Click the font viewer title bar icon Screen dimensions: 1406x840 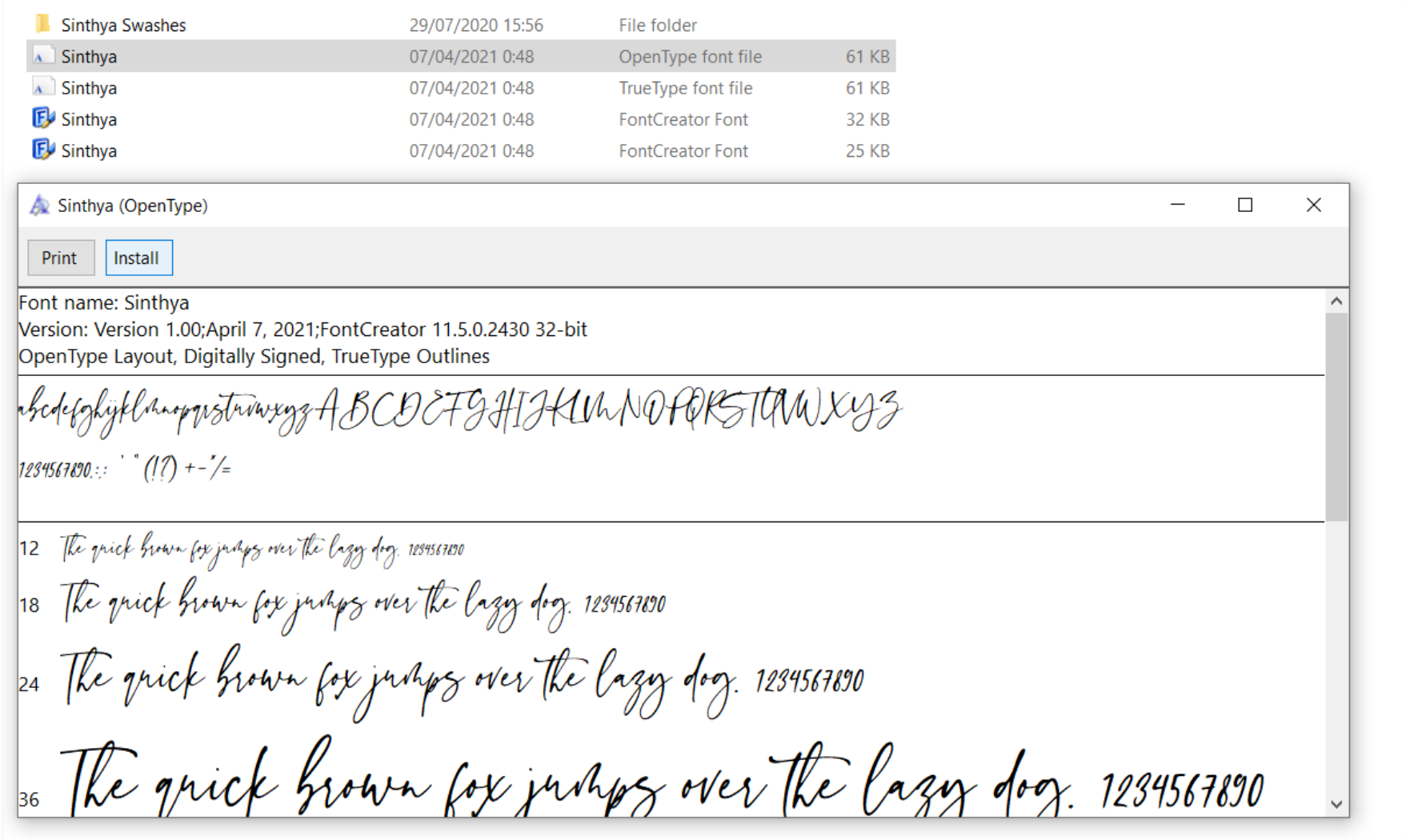(39, 206)
